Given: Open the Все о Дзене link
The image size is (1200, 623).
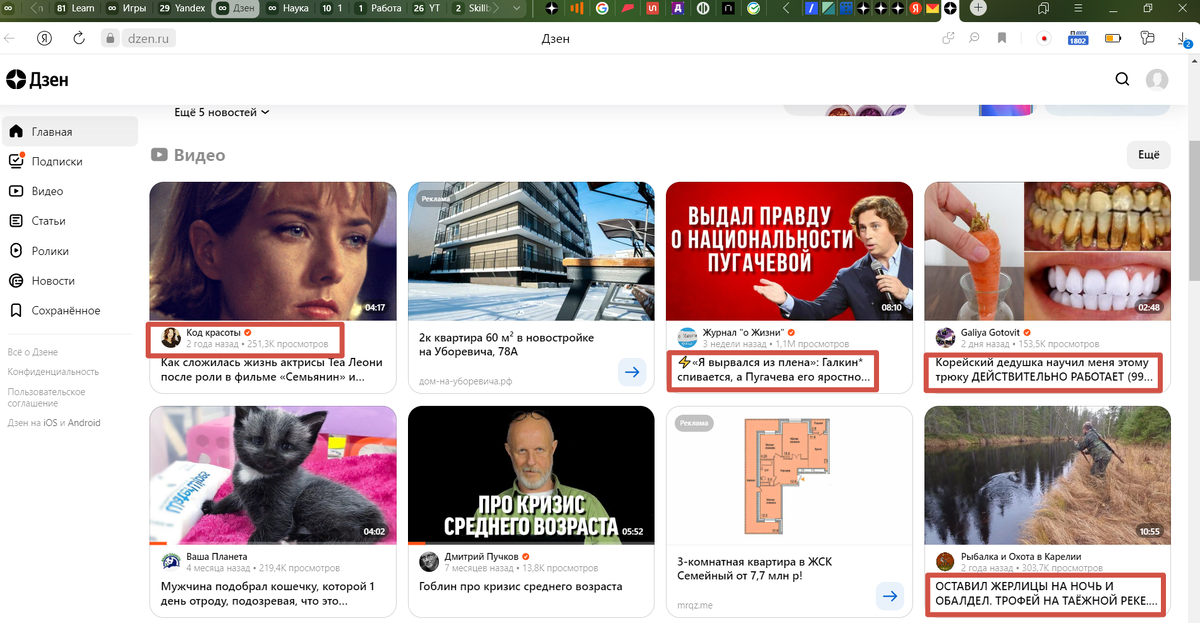Looking at the screenshot, I should (x=32, y=352).
